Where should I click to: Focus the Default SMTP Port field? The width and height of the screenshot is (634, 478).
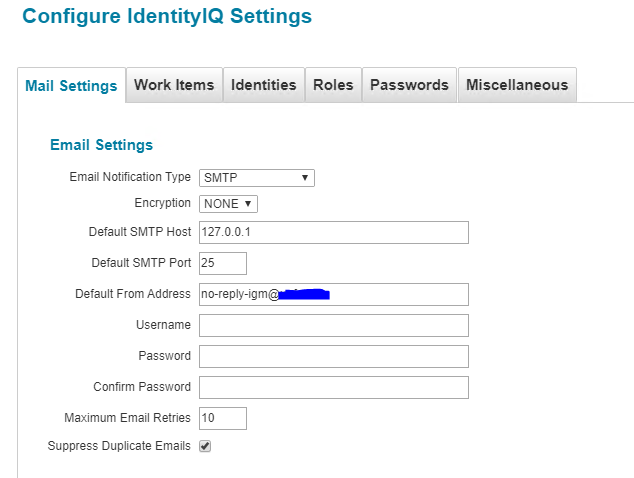tap(222, 263)
